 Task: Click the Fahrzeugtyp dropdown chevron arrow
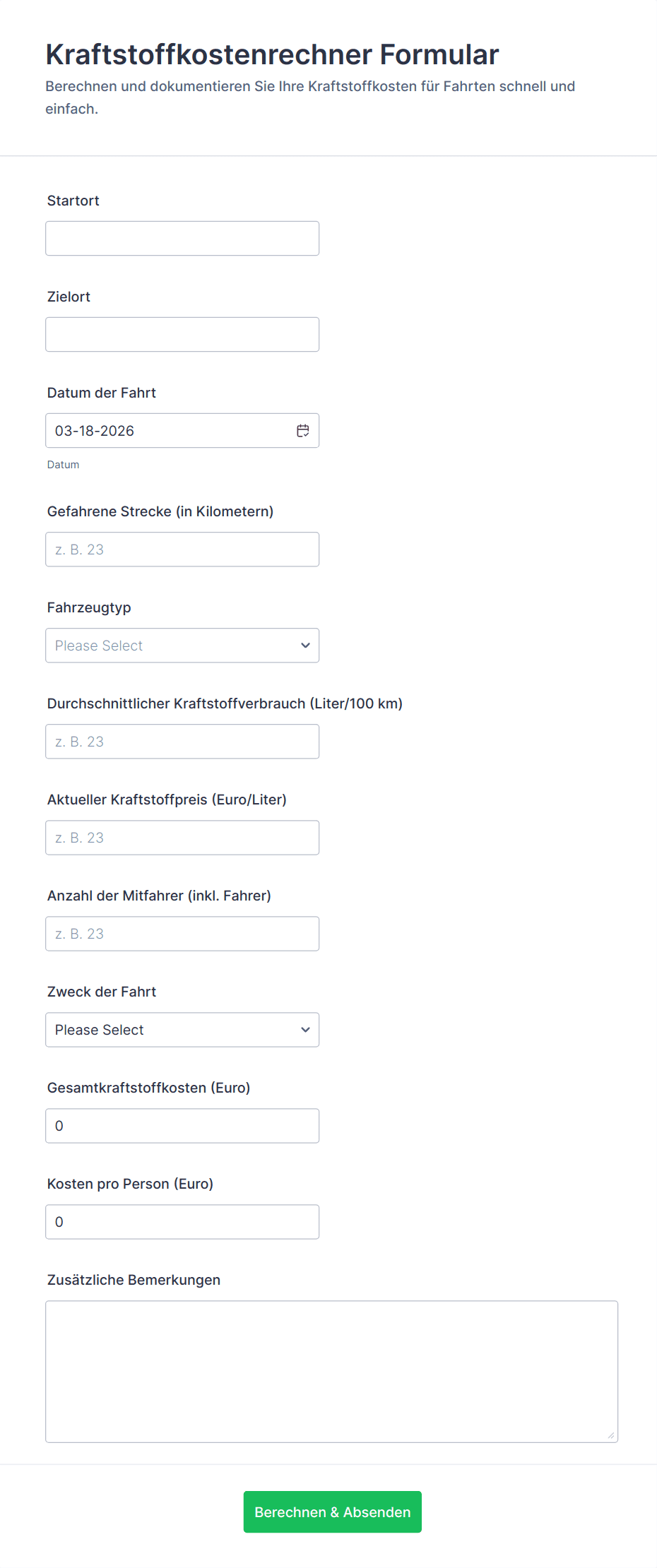305,646
